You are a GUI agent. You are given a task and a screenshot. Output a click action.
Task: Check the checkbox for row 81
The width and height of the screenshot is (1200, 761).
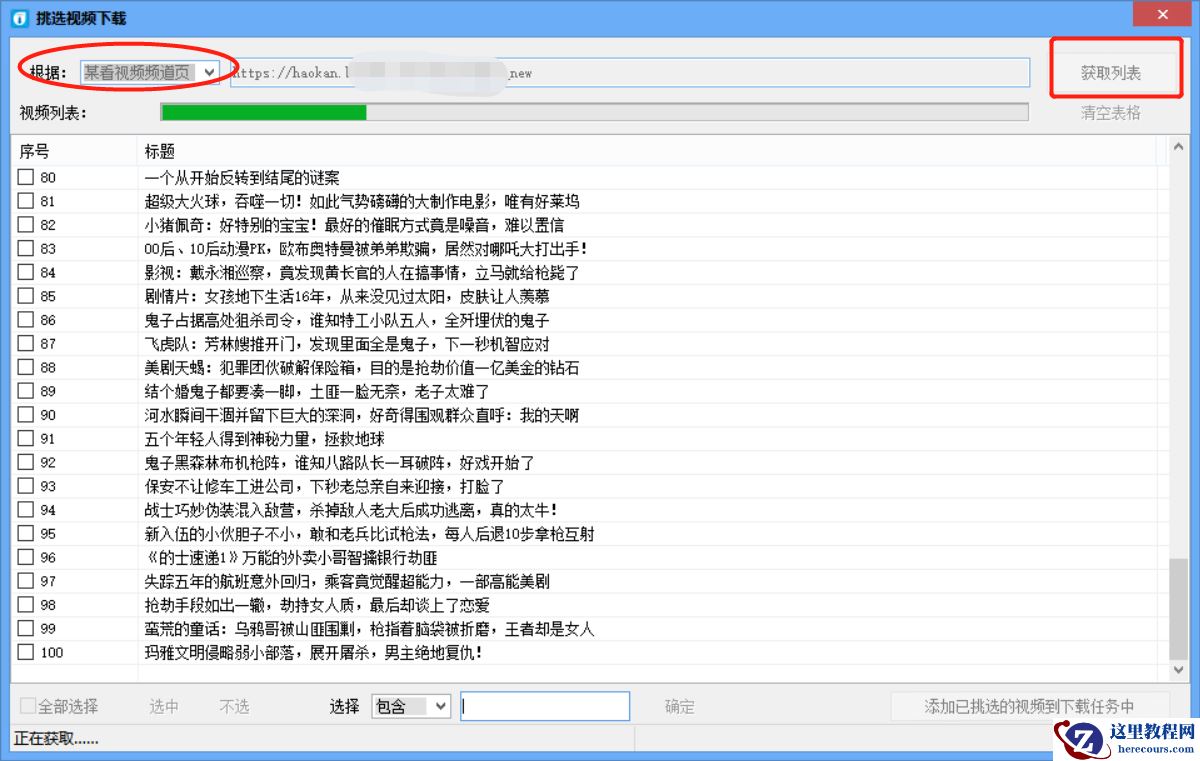tap(26, 201)
